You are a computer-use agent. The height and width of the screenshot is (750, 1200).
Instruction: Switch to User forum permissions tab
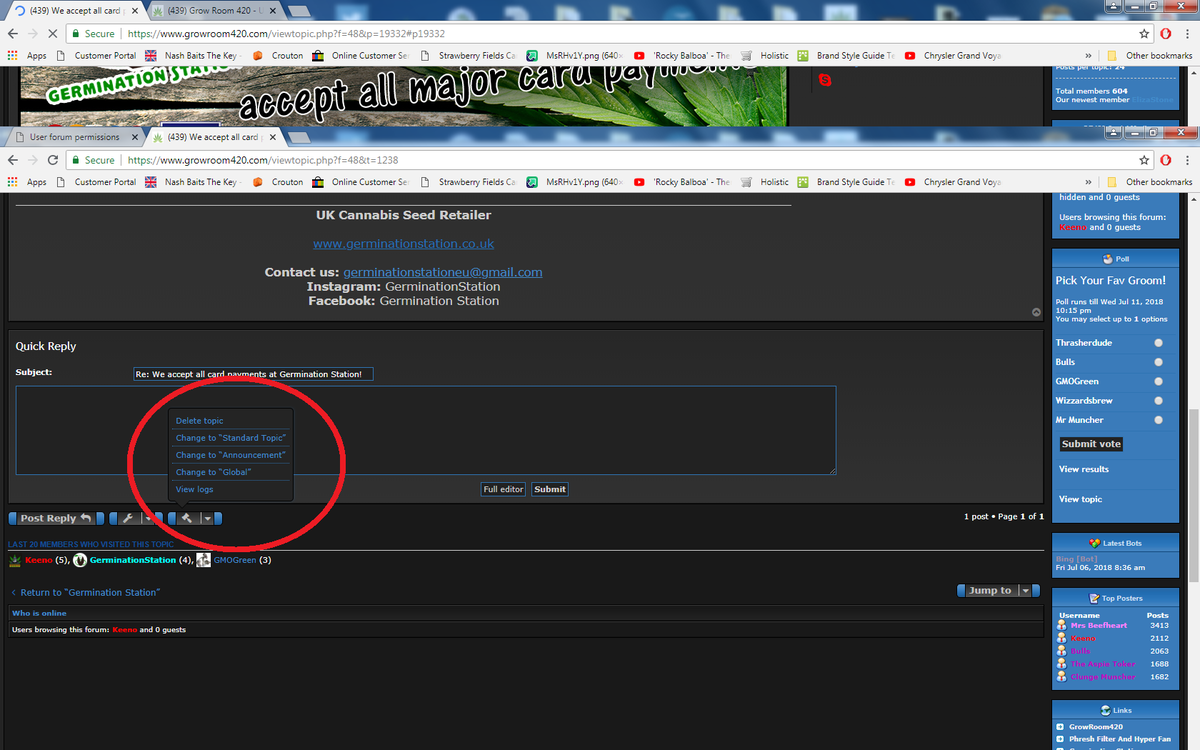tap(74, 137)
